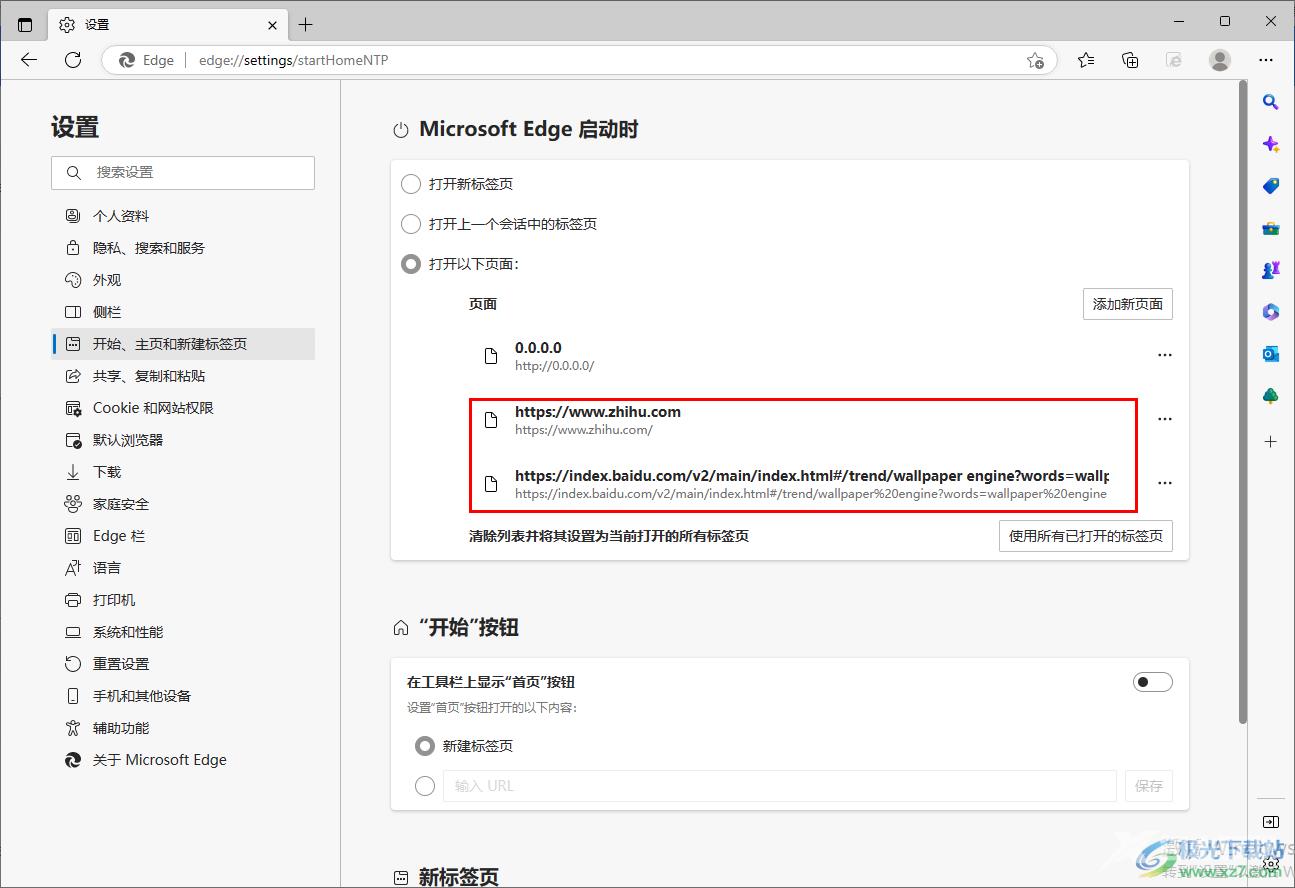Click the sidebar collapse panel icon
This screenshot has height=888, width=1295.
[1271, 822]
